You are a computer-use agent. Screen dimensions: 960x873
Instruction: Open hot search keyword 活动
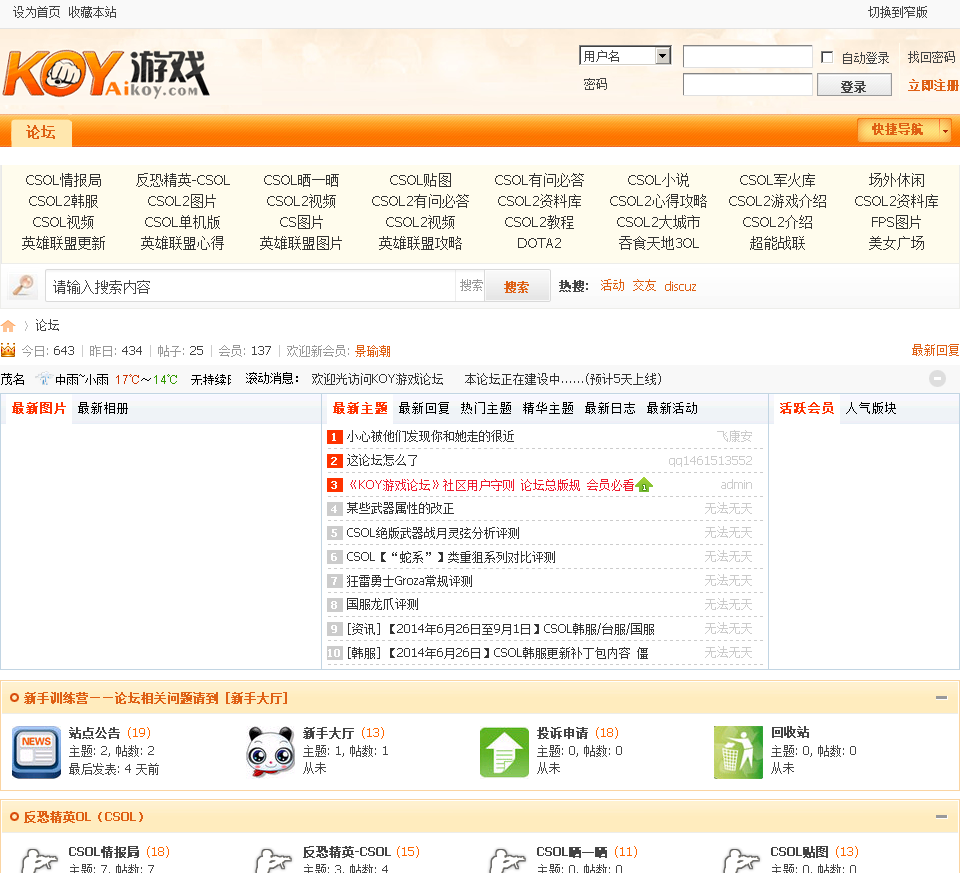tap(612, 285)
